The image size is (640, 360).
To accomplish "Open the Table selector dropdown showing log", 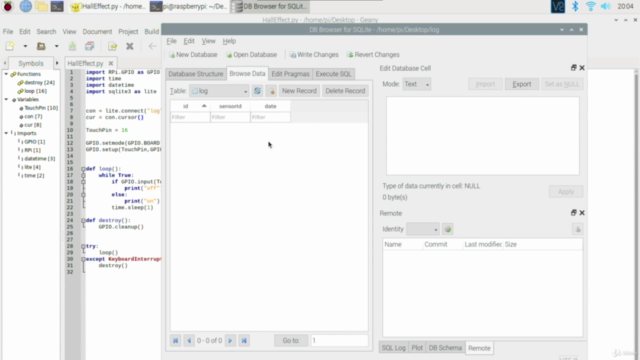I will click(219, 91).
